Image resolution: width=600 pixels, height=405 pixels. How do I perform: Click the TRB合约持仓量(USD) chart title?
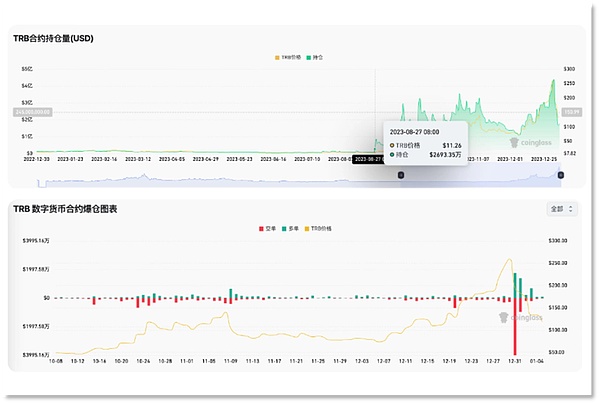point(59,38)
